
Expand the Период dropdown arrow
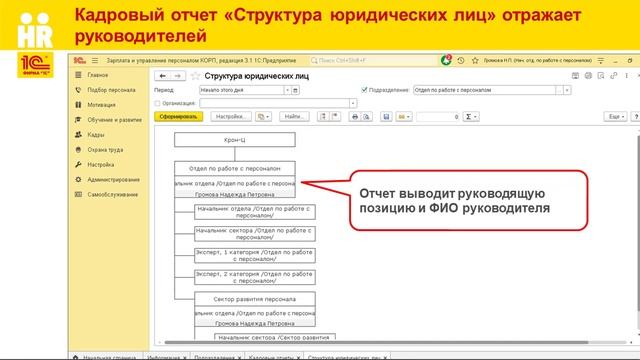pyautogui.click(x=287, y=90)
